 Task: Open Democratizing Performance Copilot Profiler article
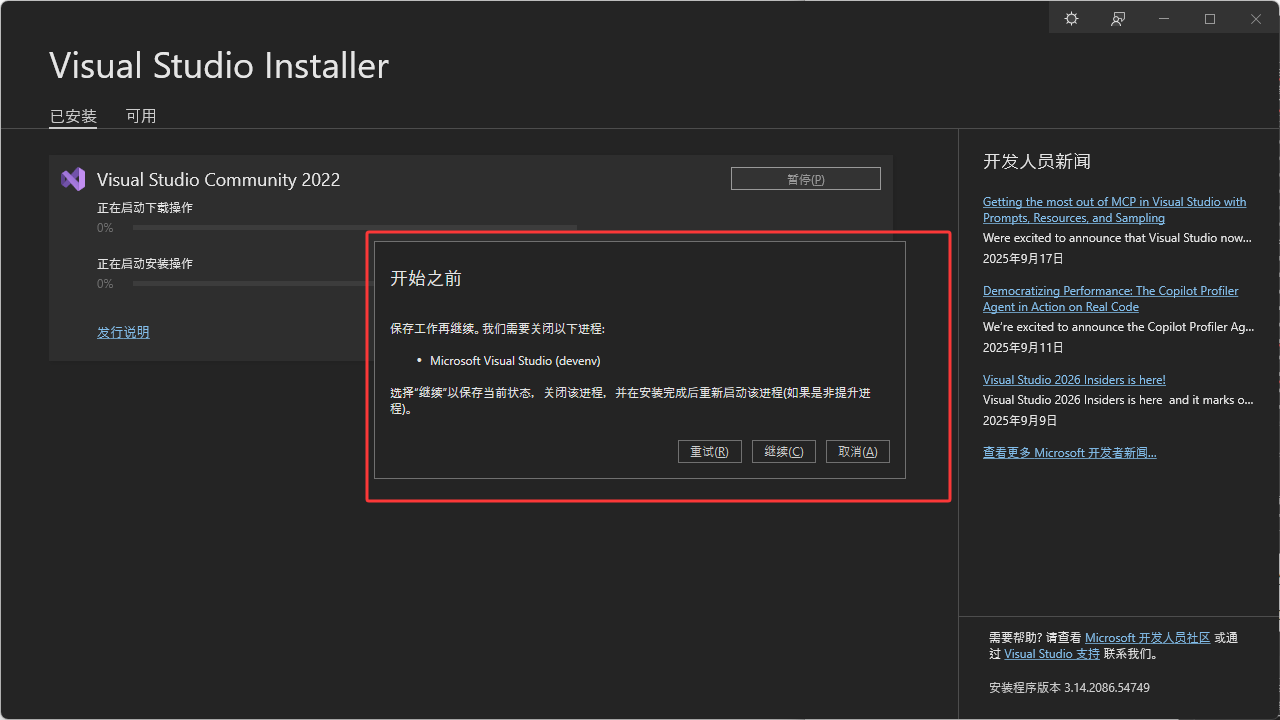click(1110, 299)
